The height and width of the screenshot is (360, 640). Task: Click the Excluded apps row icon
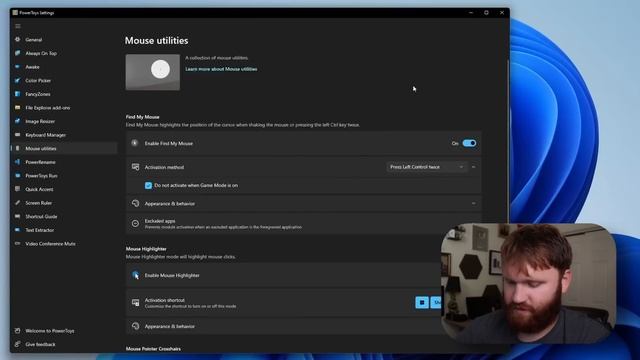click(x=136, y=223)
